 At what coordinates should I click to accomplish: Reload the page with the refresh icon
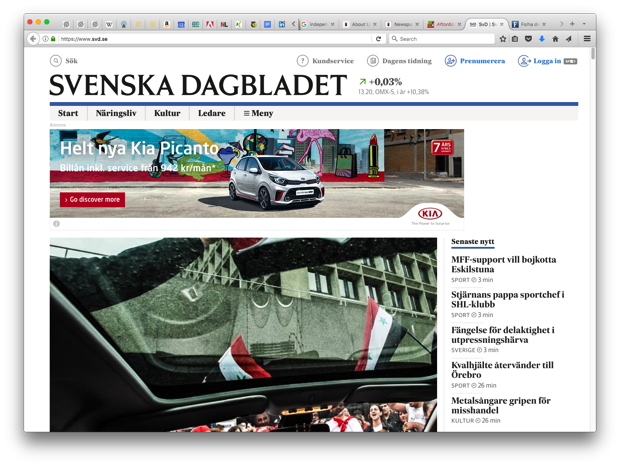378,39
